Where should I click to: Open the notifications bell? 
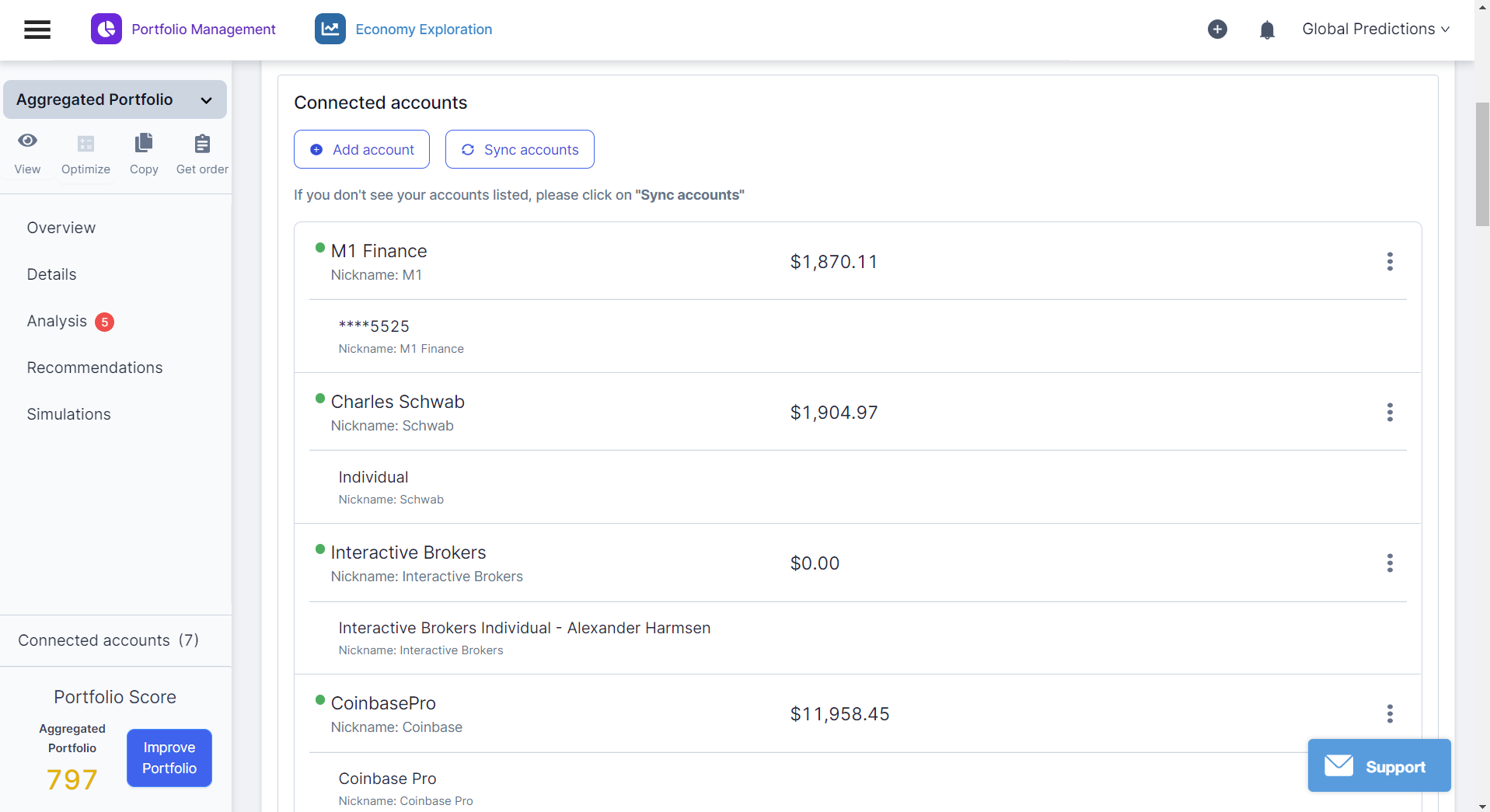click(x=1267, y=30)
